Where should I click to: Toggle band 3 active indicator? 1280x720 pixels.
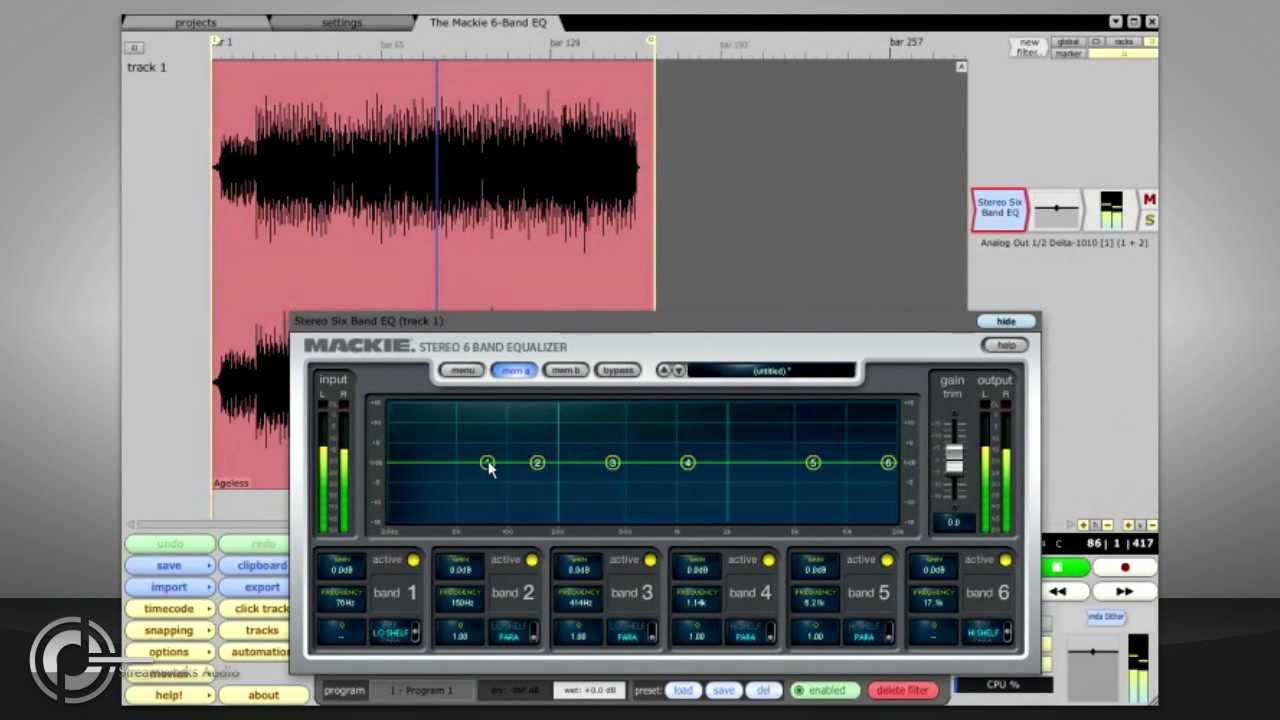(650, 560)
